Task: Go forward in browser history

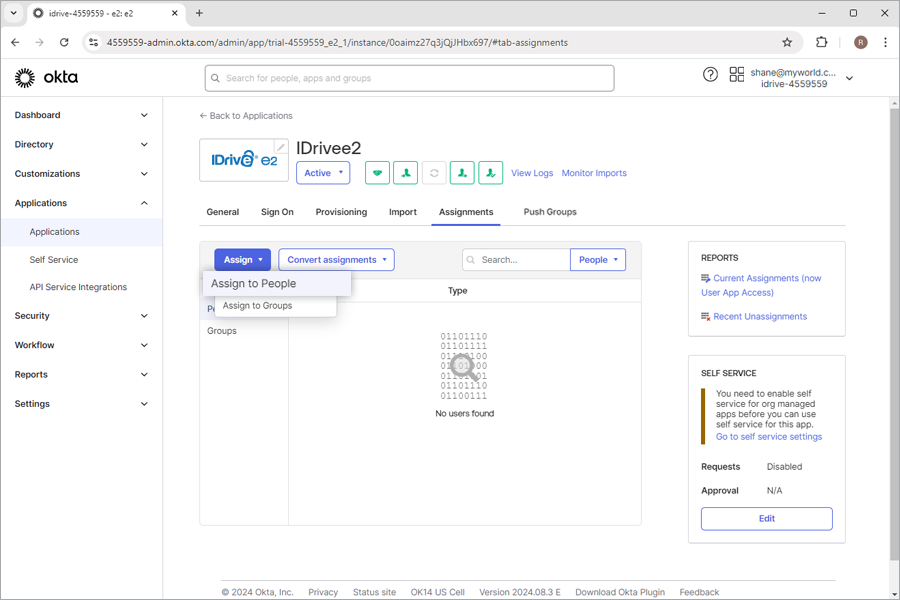Action: (x=40, y=42)
